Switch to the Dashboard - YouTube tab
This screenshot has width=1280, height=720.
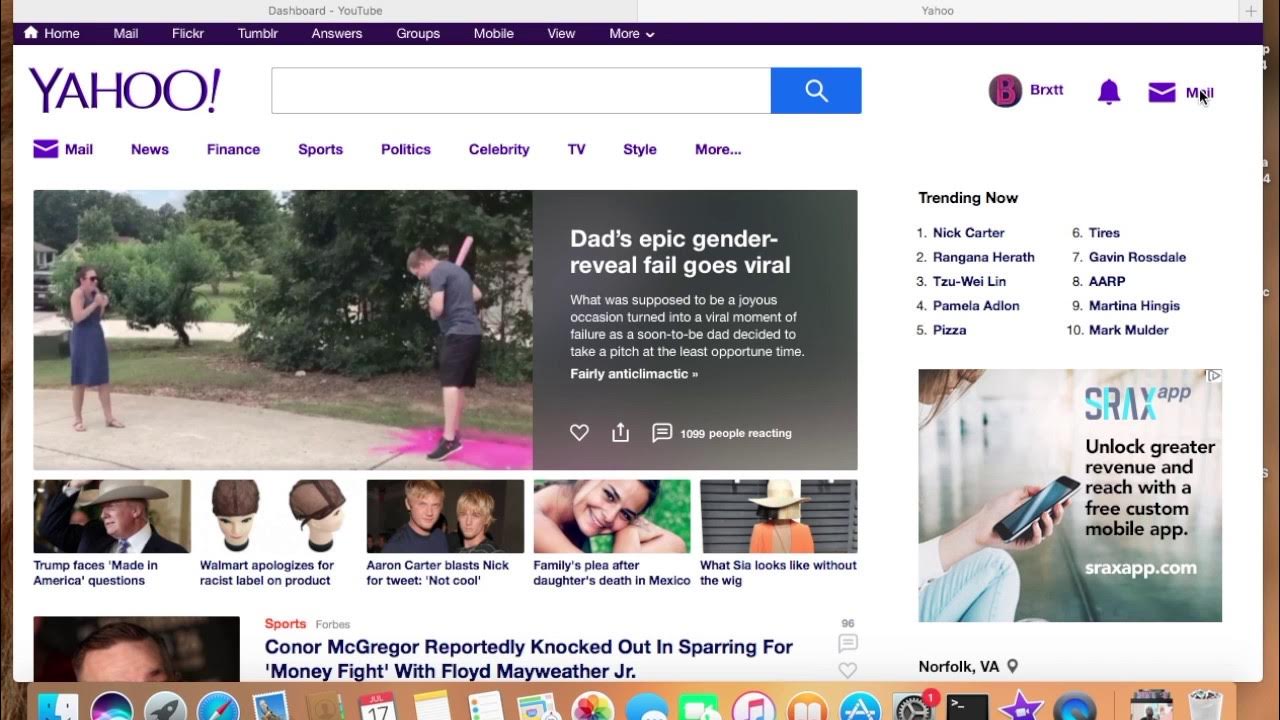tap(325, 11)
